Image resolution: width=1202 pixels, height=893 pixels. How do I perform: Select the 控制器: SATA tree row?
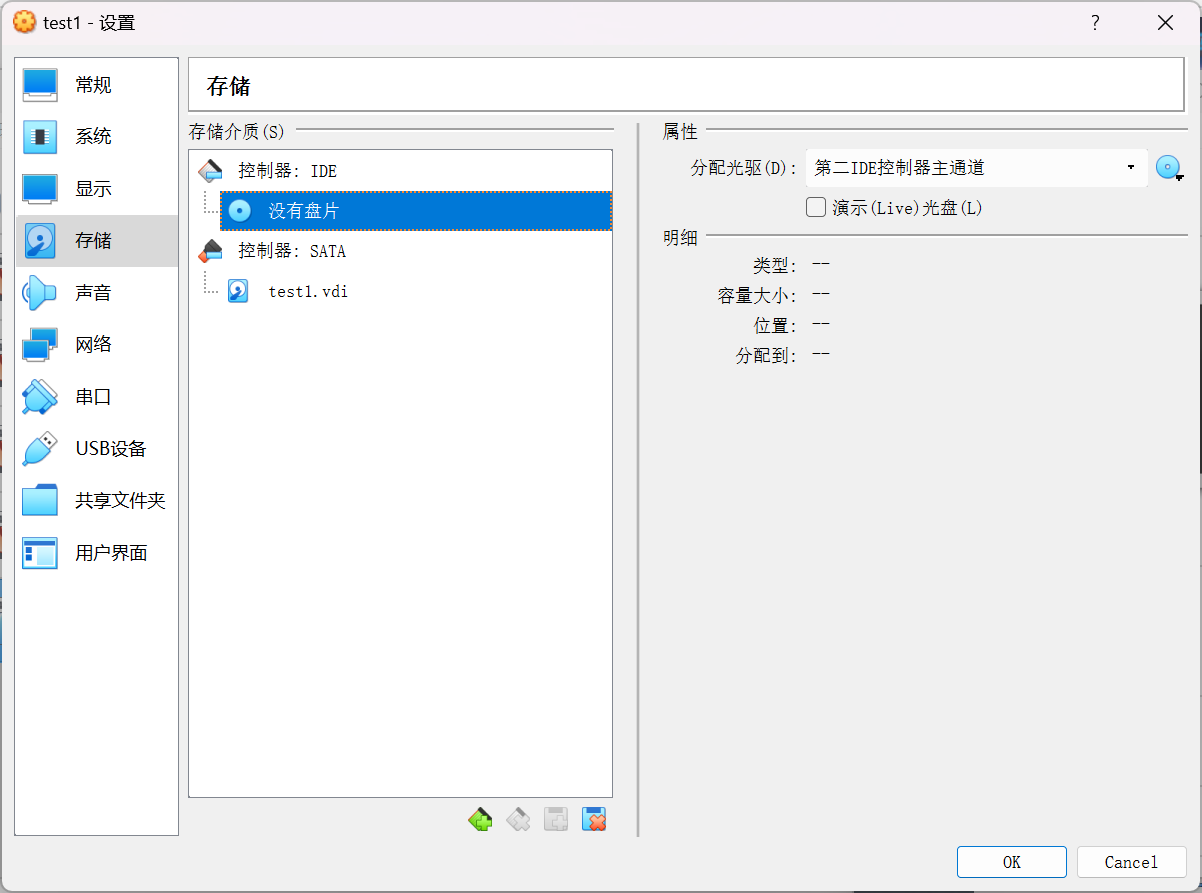click(x=400, y=251)
